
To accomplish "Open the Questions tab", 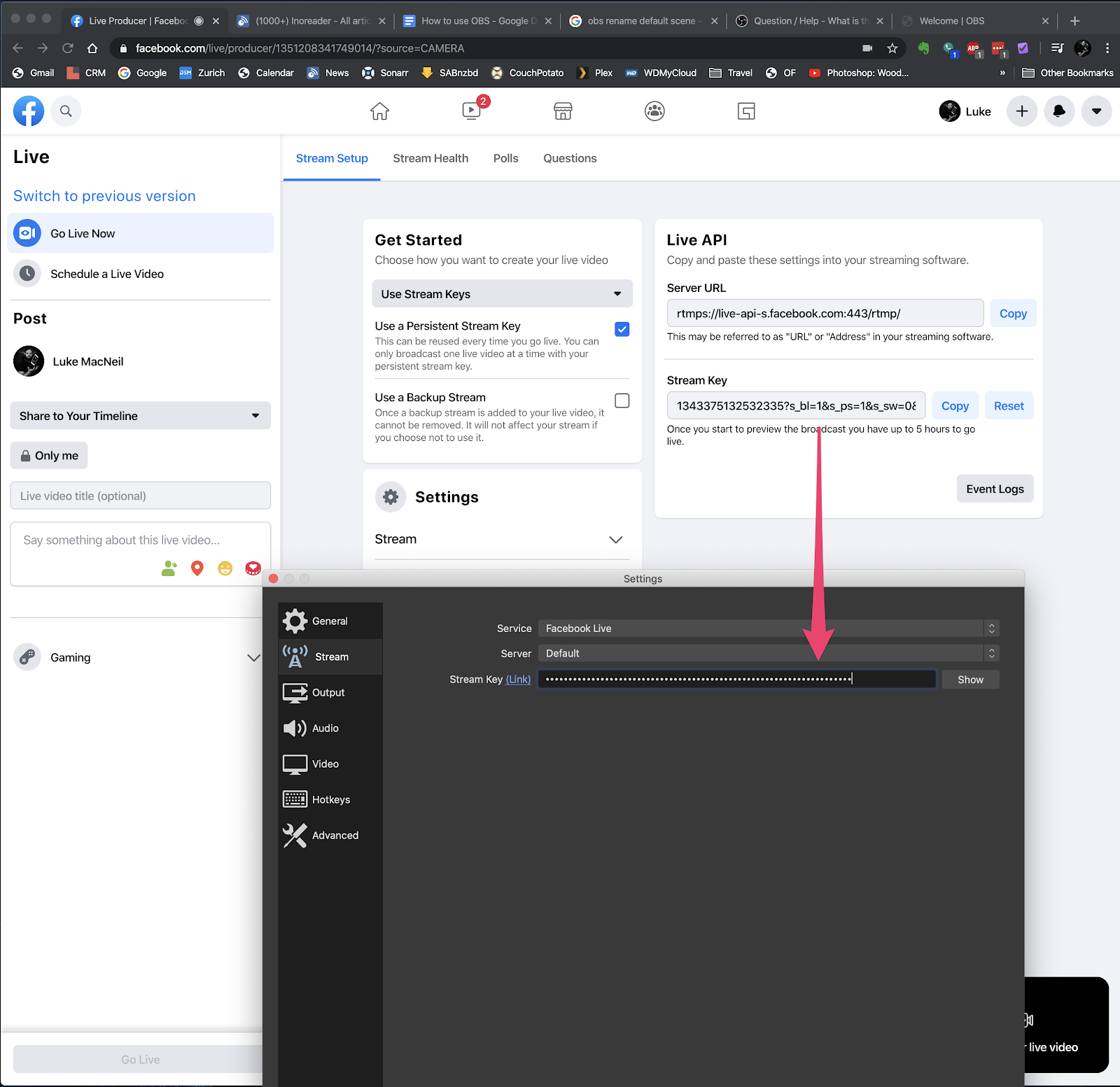I will coord(570,158).
